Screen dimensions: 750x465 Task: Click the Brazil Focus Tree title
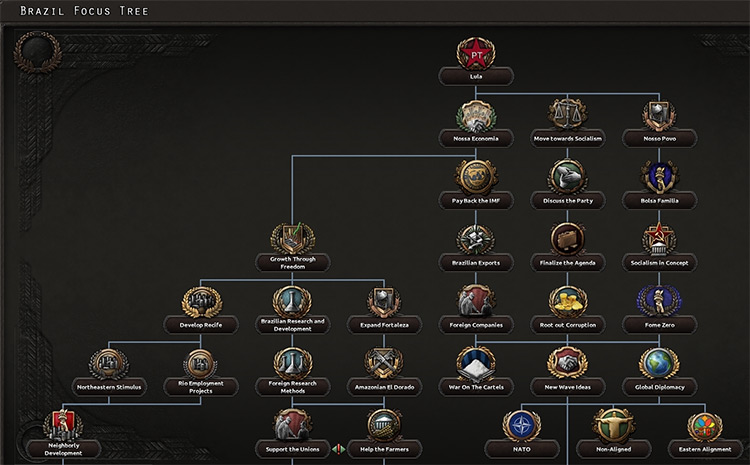[84, 11]
